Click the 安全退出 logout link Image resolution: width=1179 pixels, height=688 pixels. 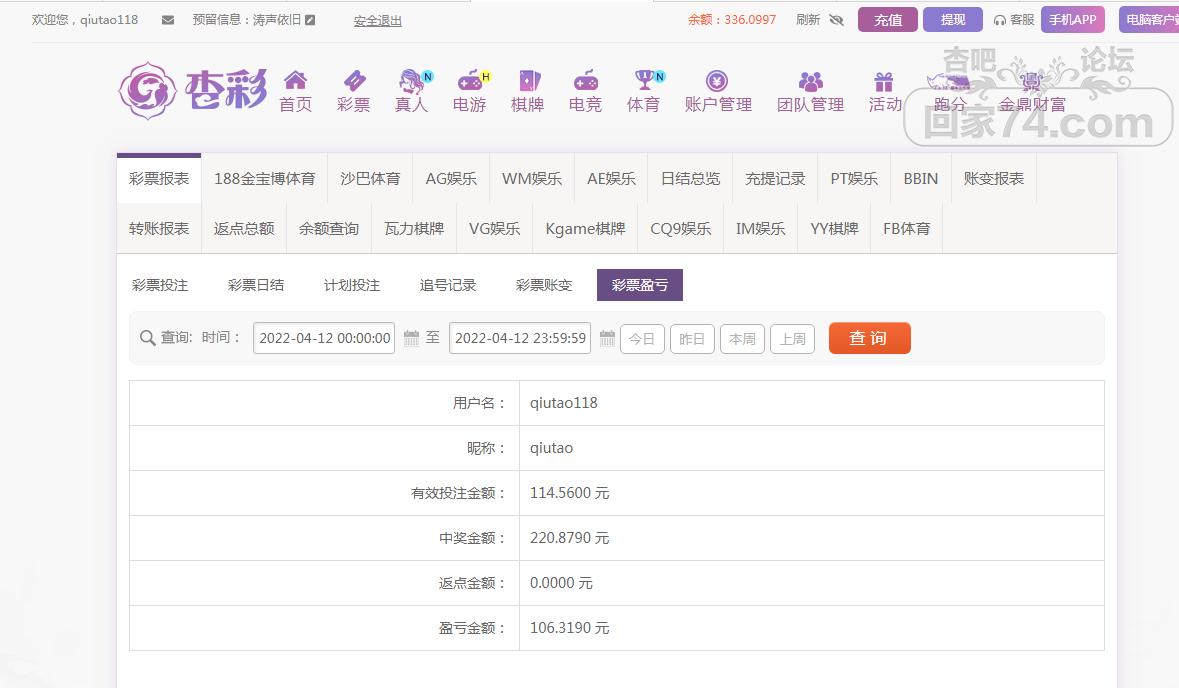378,20
